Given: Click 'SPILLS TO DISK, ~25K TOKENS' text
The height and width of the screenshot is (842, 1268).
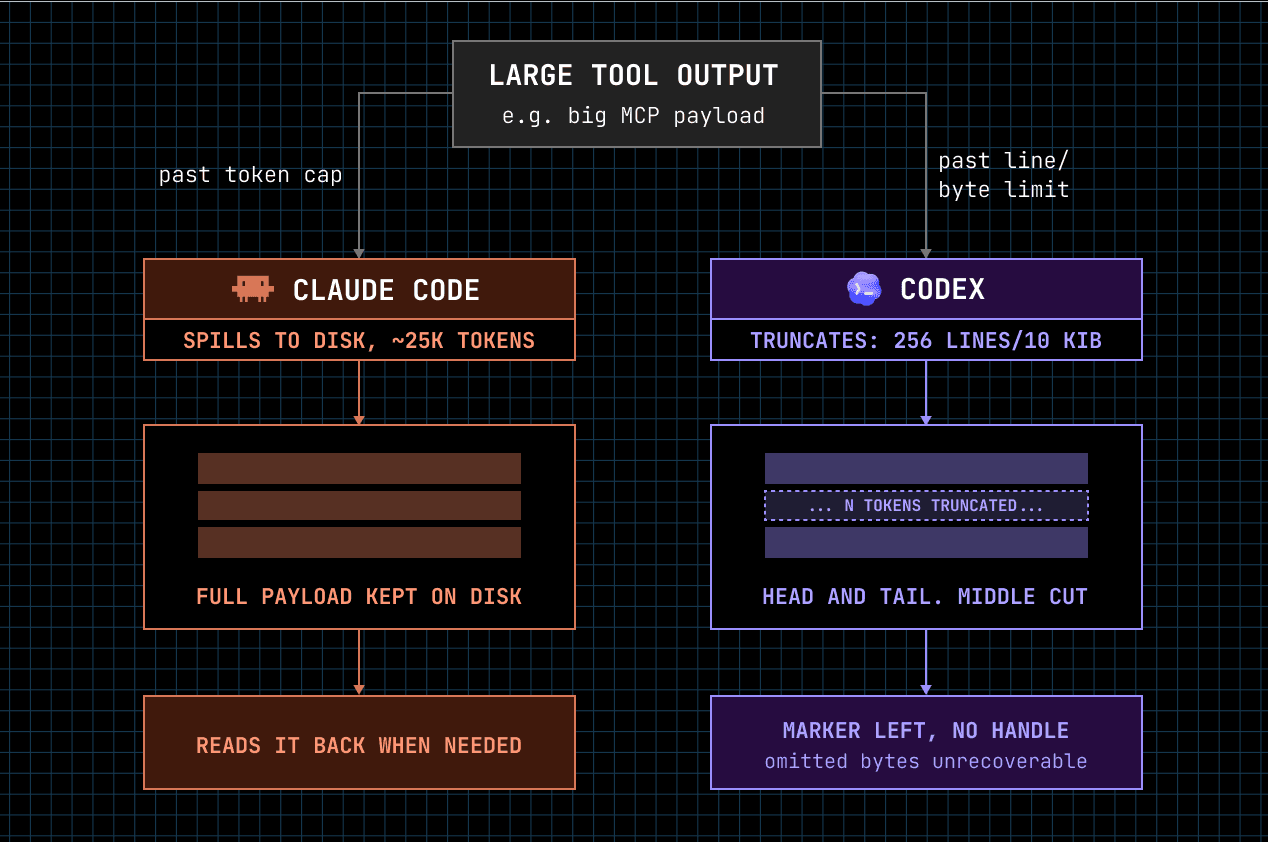Looking at the screenshot, I should (359, 340).
